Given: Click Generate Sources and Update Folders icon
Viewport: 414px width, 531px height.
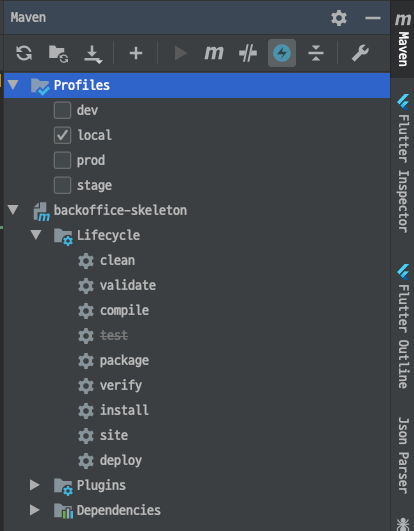Looking at the screenshot, I should (x=58, y=54).
